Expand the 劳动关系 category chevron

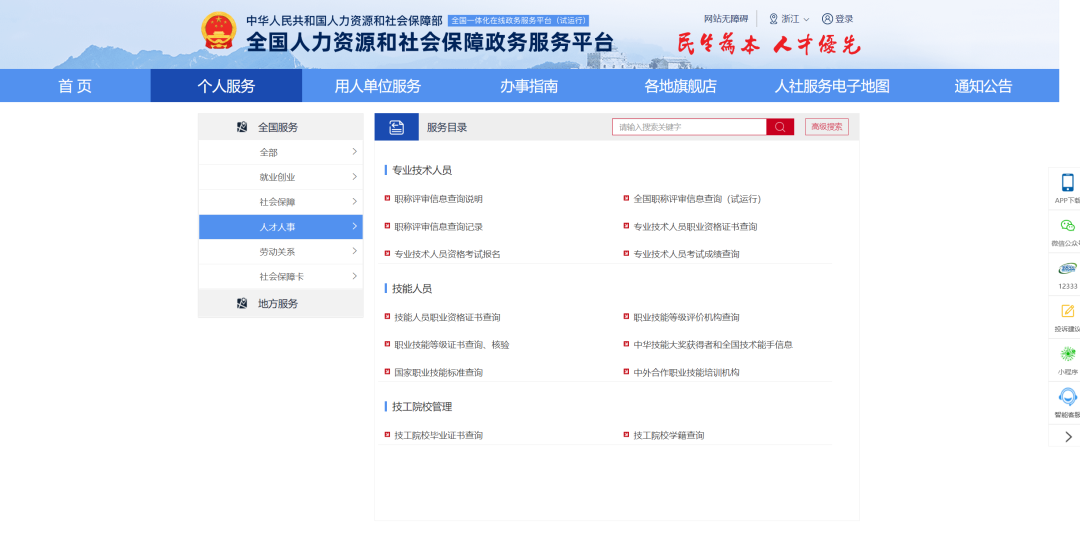point(354,251)
